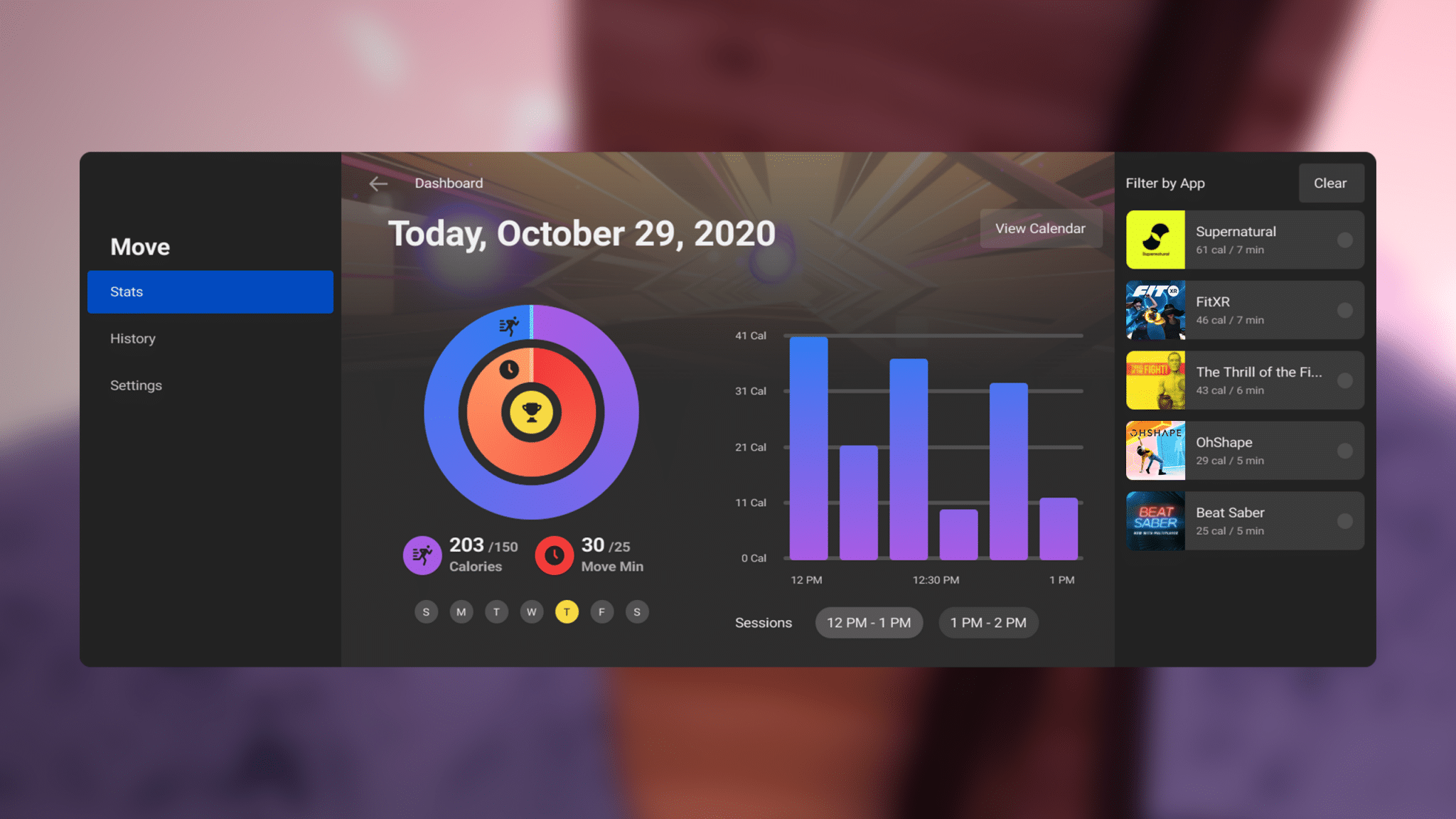Click View Calendar button
Image resolution: width=1456 pixels, height=819 pixels.
(1040, 228)
